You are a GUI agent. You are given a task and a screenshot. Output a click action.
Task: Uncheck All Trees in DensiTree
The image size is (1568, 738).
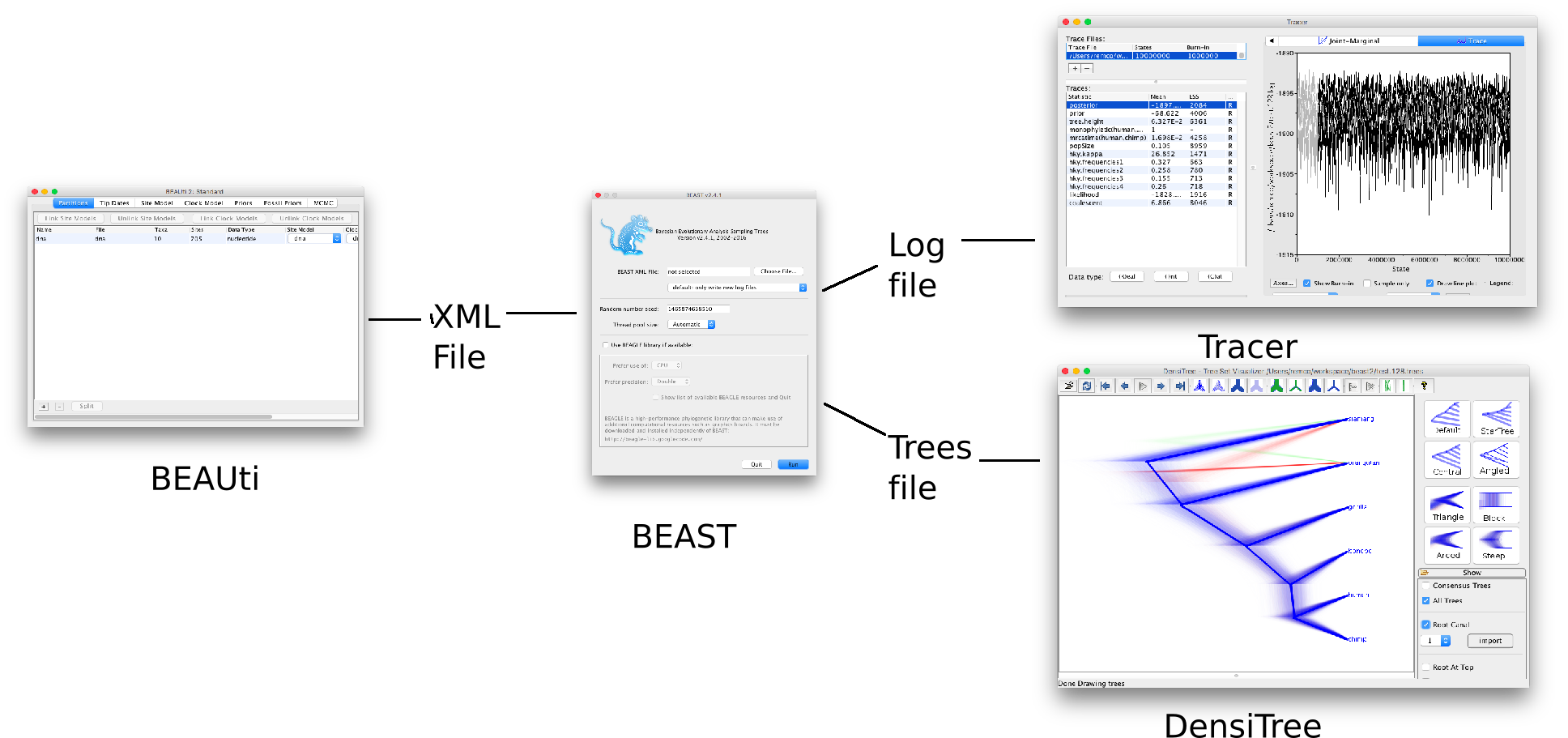[1426, 601]
